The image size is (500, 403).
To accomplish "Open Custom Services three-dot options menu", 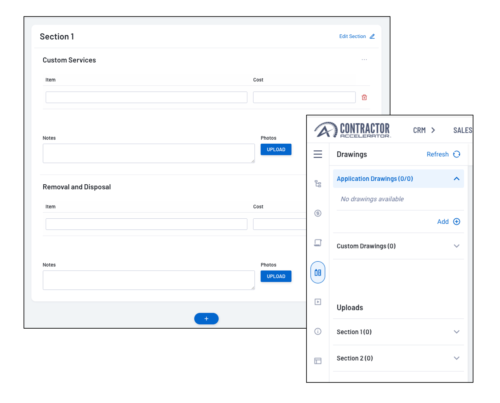I will 364,60.
